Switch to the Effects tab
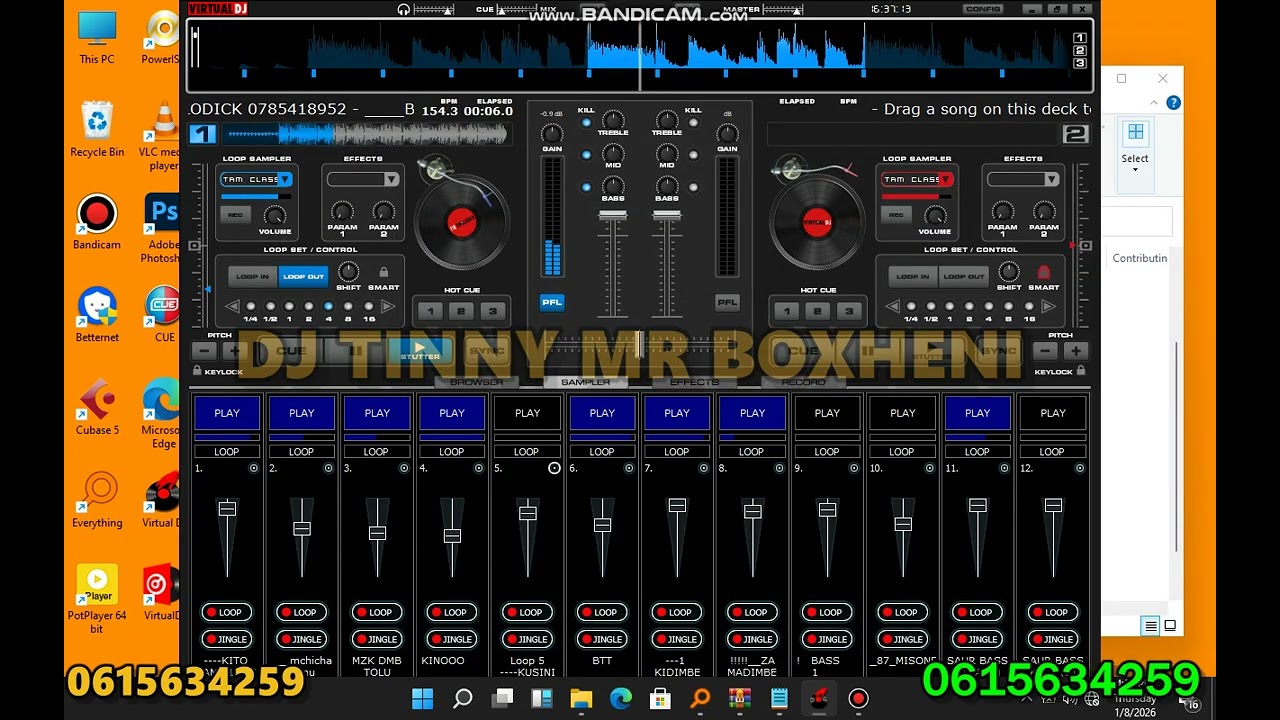This screenshot has height=720, width=1280. (x=694, y=382)
